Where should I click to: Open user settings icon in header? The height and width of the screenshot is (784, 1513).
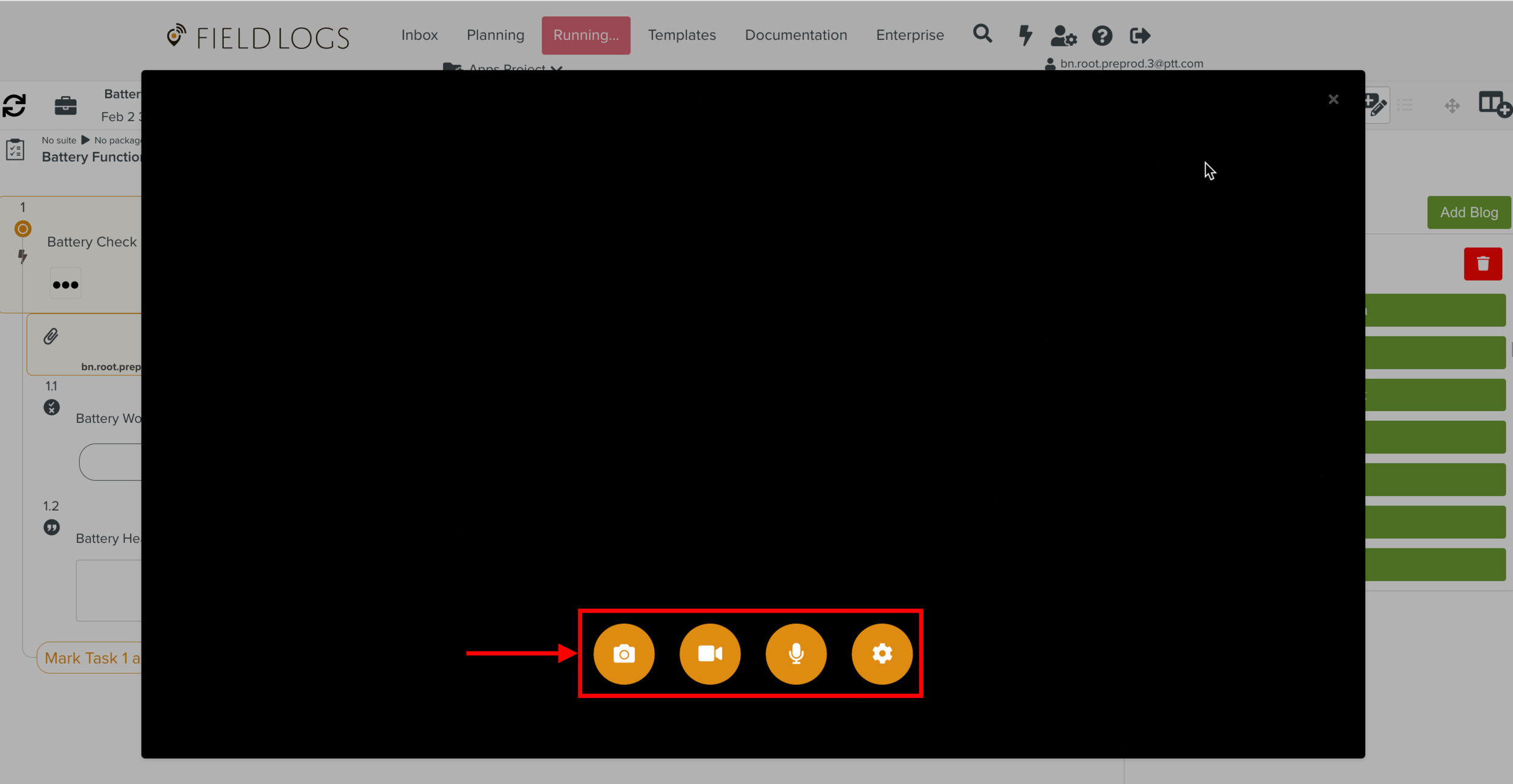pos(1063,36)
